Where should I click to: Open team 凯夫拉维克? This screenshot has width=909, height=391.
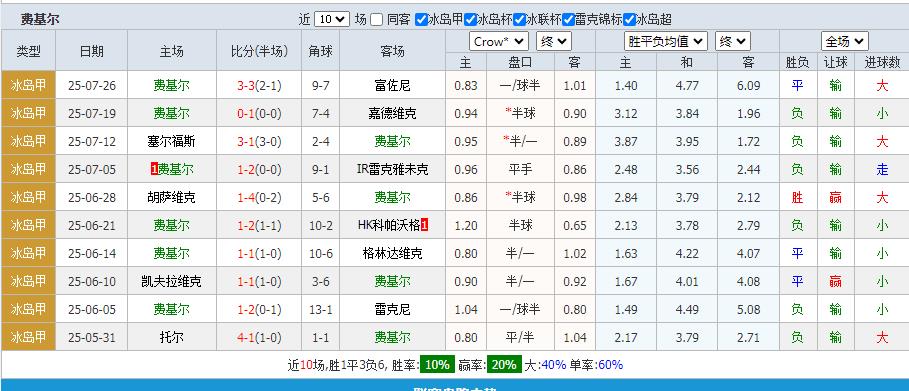tap(172, 281)
